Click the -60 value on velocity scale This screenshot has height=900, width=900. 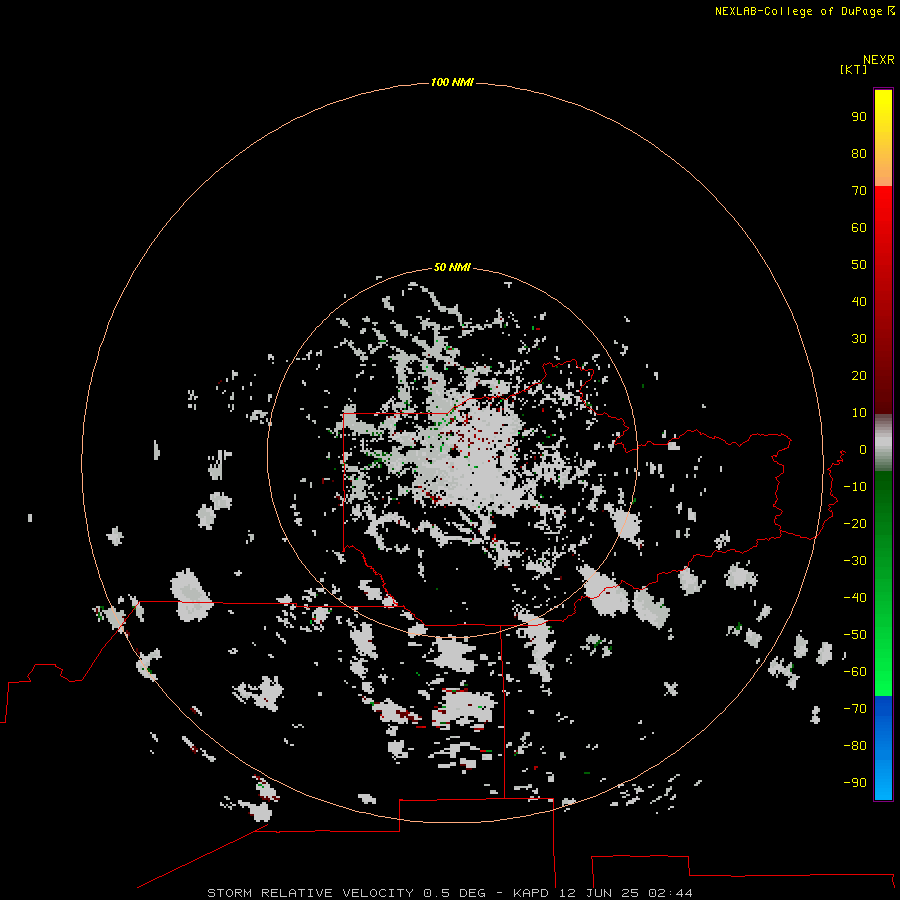tap(855, 672)
